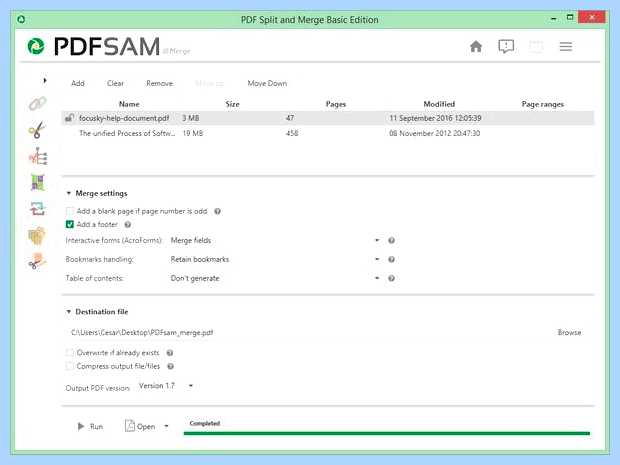Select The unified Process of Softw... row
Screen dimensions: 620x465
point(327,133)
